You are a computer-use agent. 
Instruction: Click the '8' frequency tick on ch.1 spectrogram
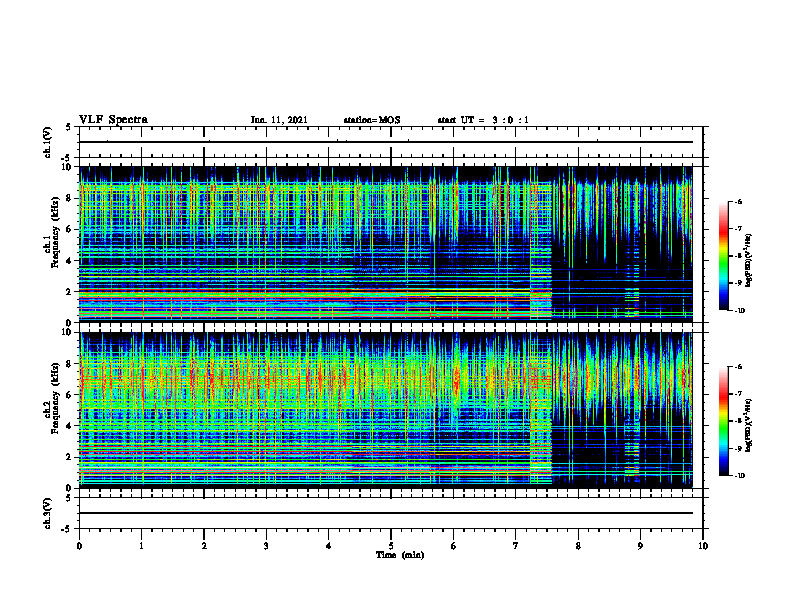click(x=70, y=198)
